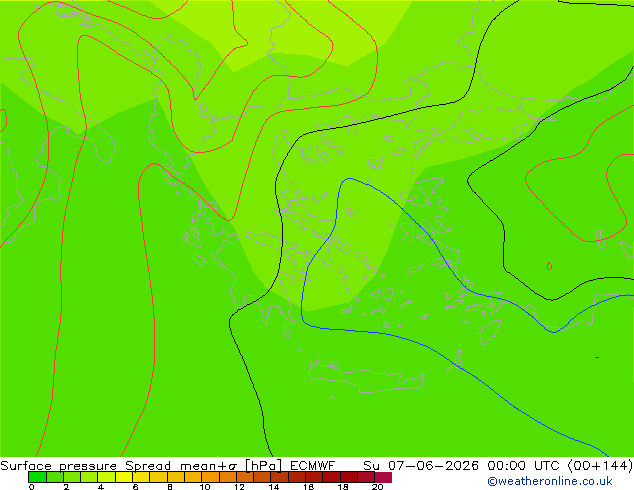The height and width of the screenshot is (490, 634).
Task: Click the 12–13 hPa legend swatch
Action: [x=245, y=477]
